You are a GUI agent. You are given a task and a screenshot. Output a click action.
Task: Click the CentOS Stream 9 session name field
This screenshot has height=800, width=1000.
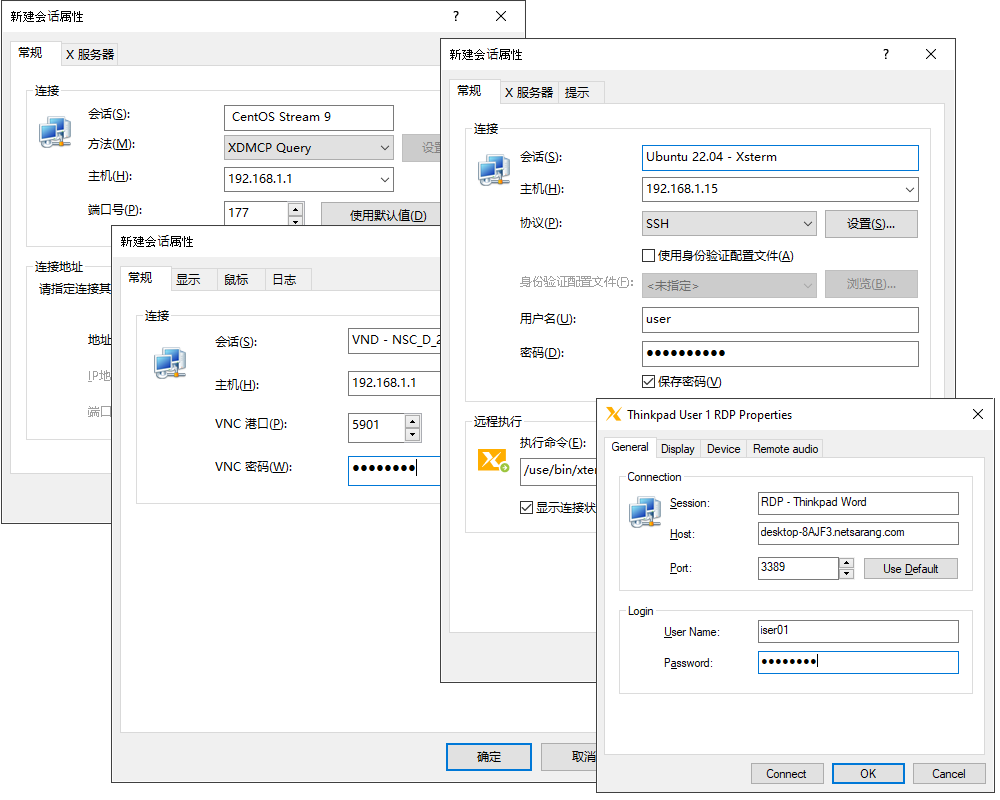point(309,117)
